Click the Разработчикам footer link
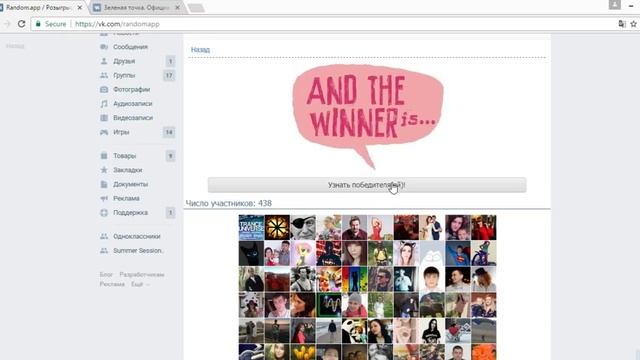 pyautogui.click(x=142, y=275)
